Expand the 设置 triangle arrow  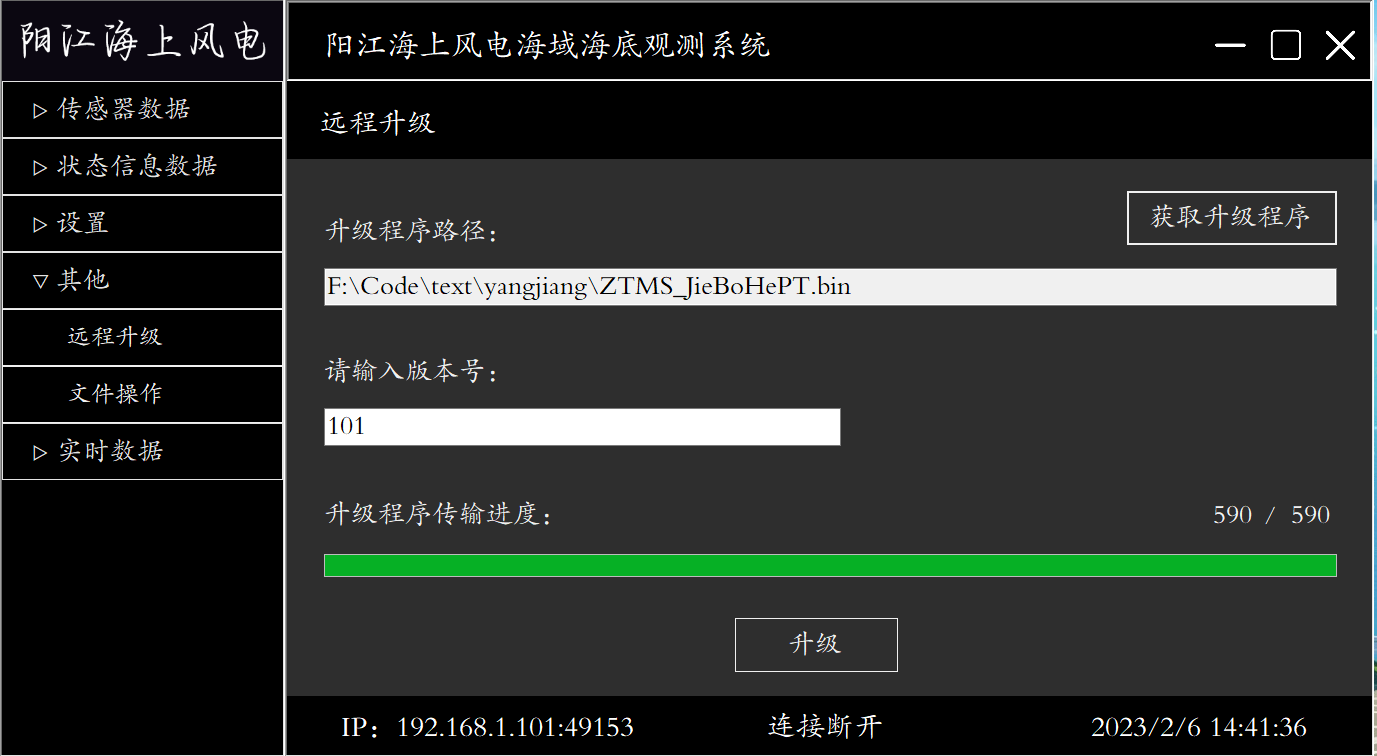tap(40, 224)
